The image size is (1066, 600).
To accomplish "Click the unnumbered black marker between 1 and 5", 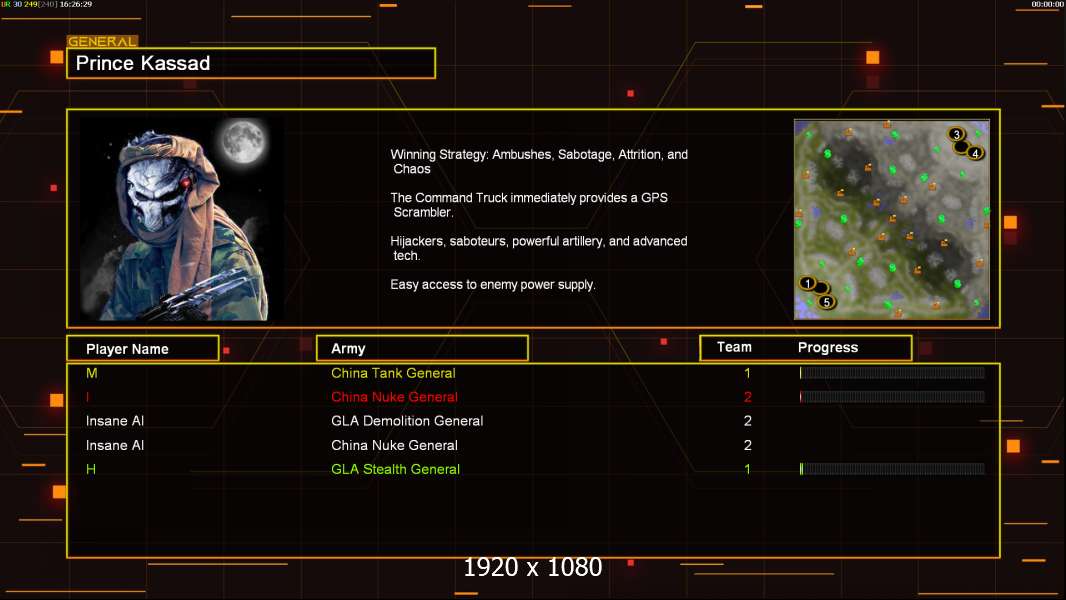I will point(821,288).
